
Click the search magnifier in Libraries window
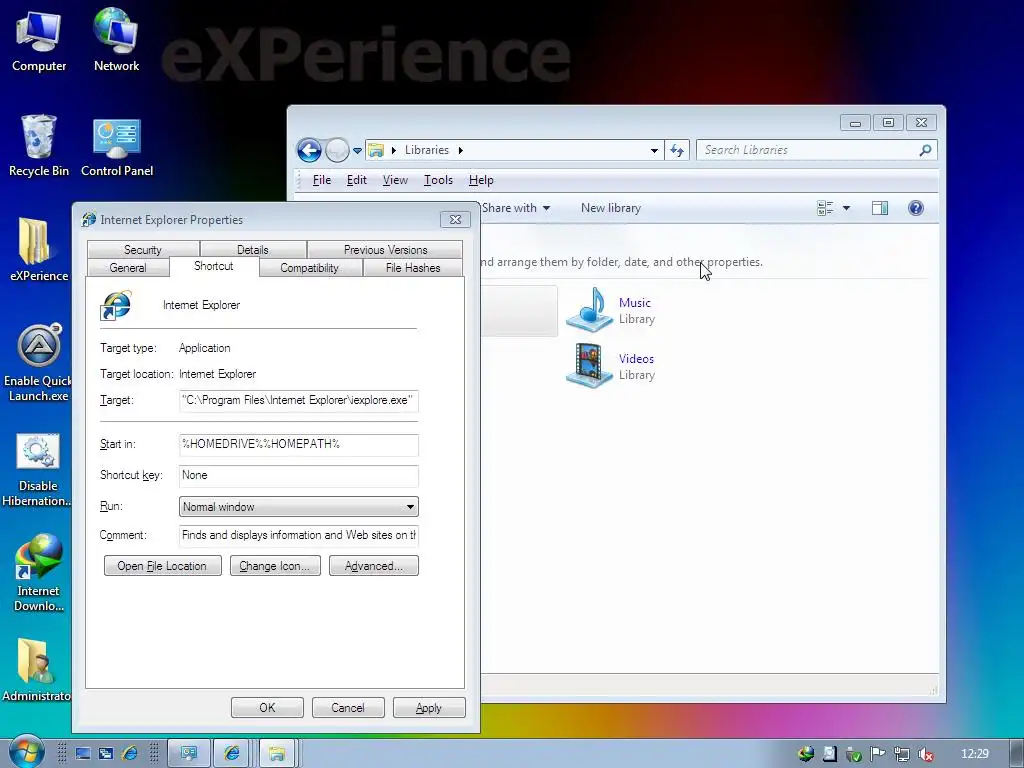pos(925,150)
